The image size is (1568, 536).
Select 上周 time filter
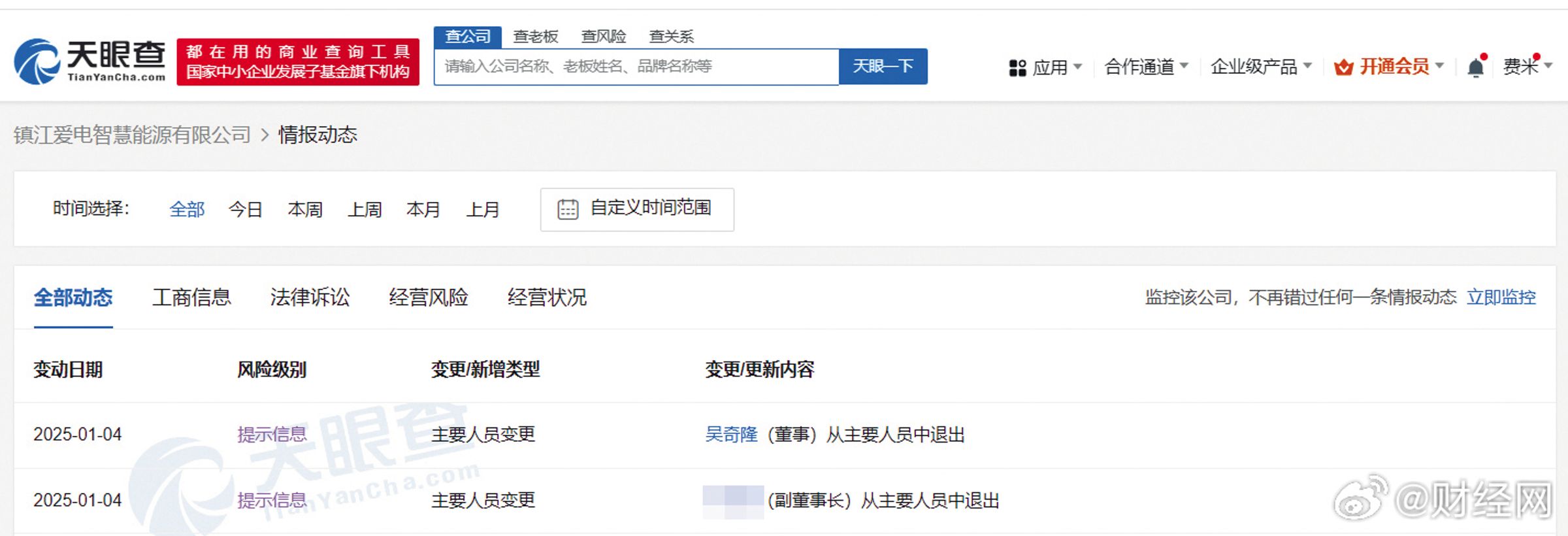pyautogui.click(x=365, y=210)
